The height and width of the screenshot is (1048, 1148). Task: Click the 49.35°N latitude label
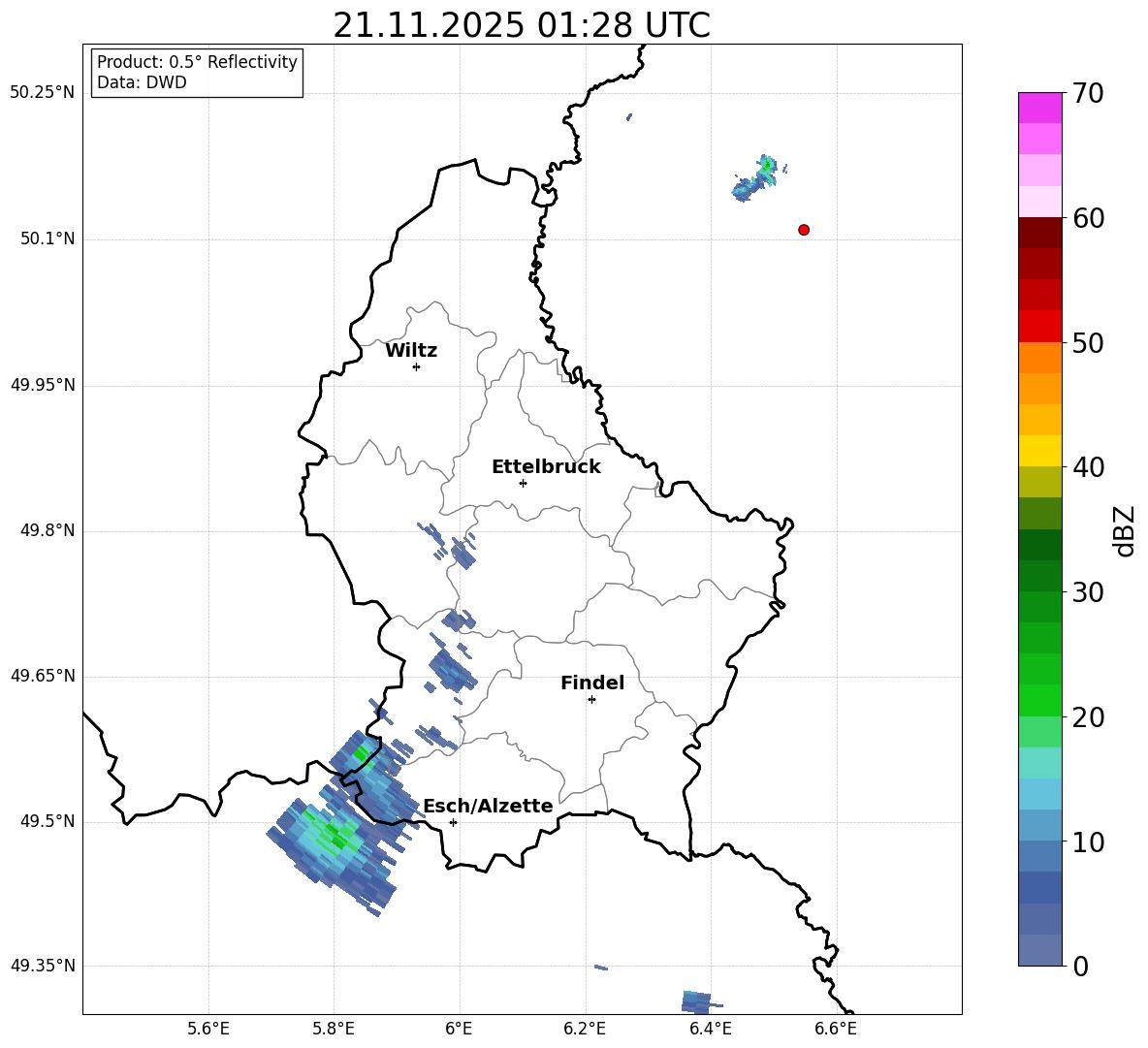[43, 966]
